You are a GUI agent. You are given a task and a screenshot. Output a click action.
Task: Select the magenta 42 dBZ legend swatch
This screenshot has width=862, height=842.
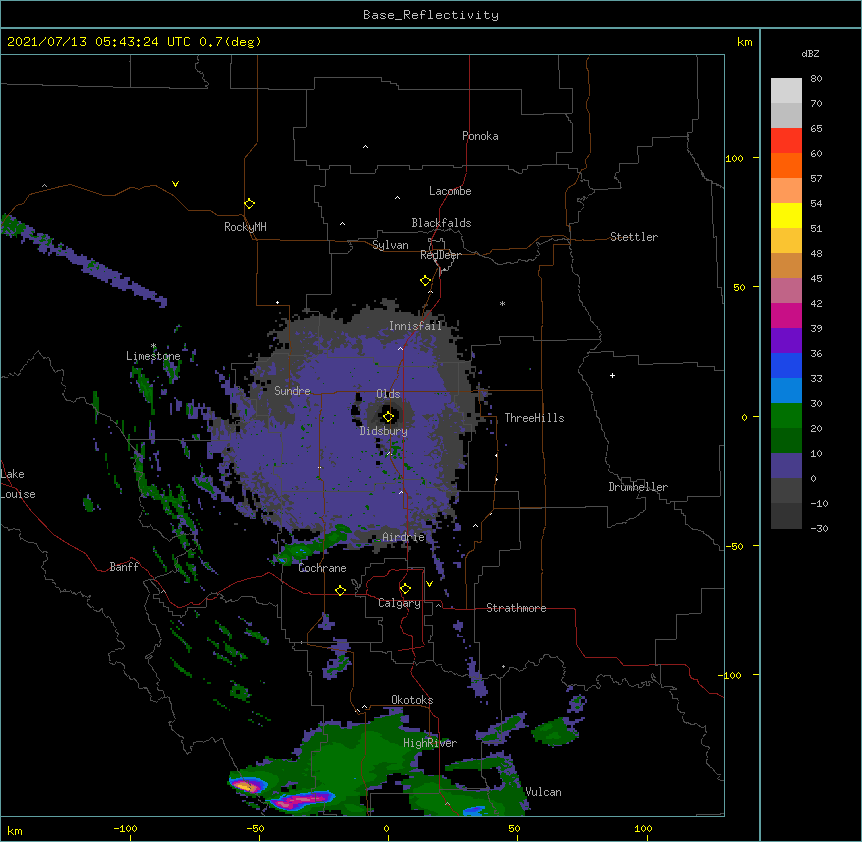tap(786, 315)
